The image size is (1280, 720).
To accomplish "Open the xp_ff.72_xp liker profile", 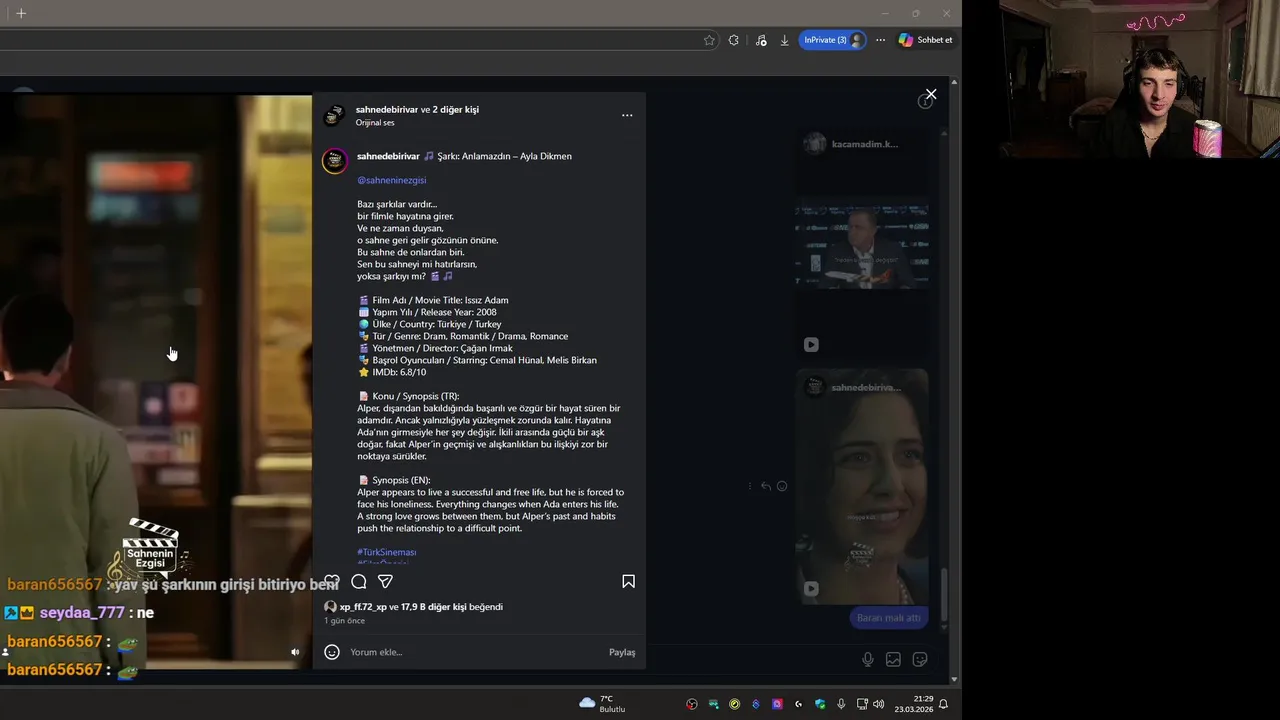I will (363, 607).
